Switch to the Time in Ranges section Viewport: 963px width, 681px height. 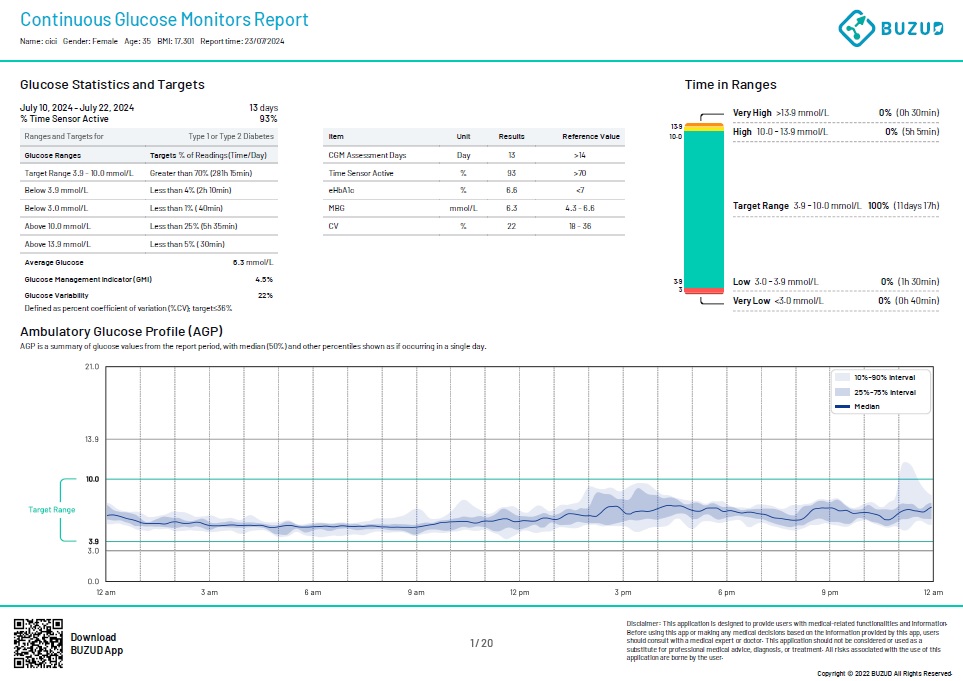coord(733,84)
